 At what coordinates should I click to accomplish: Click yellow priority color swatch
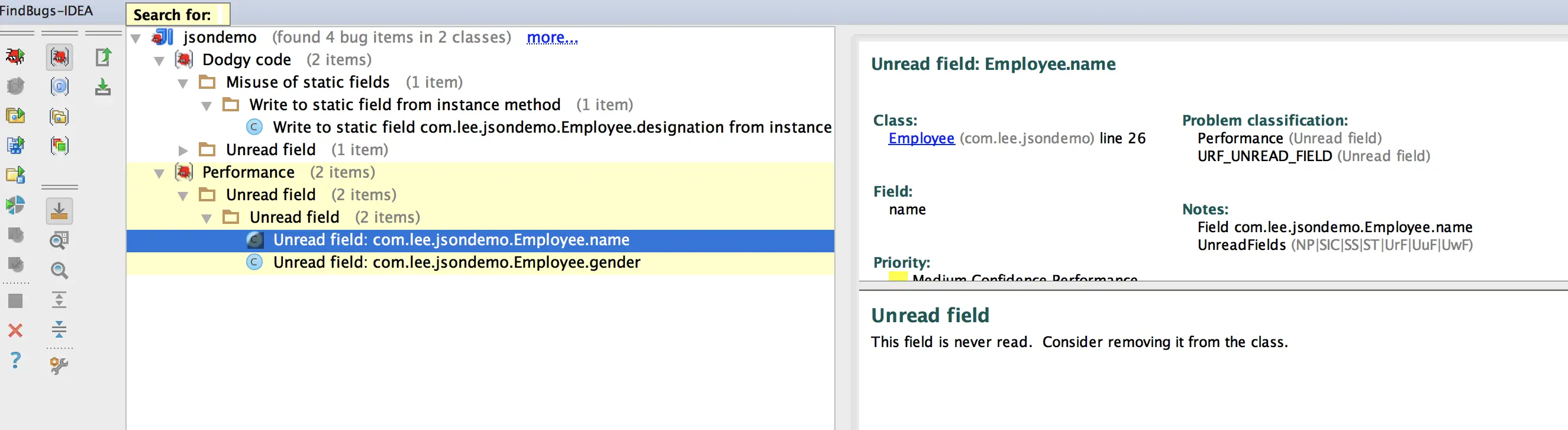(x=898, y=276)
